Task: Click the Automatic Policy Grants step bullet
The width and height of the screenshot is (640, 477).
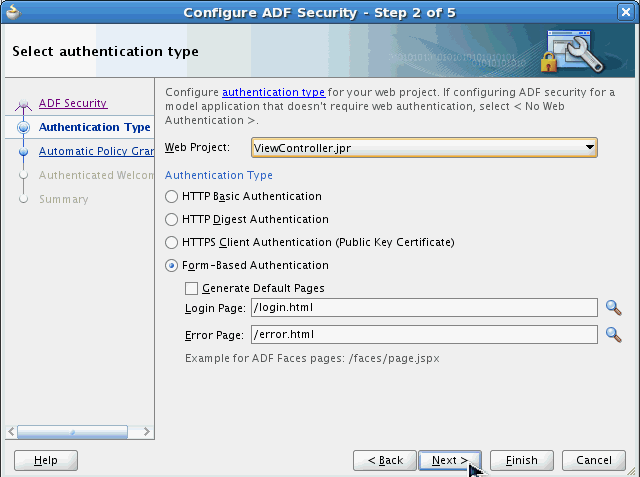Action: 24,151
